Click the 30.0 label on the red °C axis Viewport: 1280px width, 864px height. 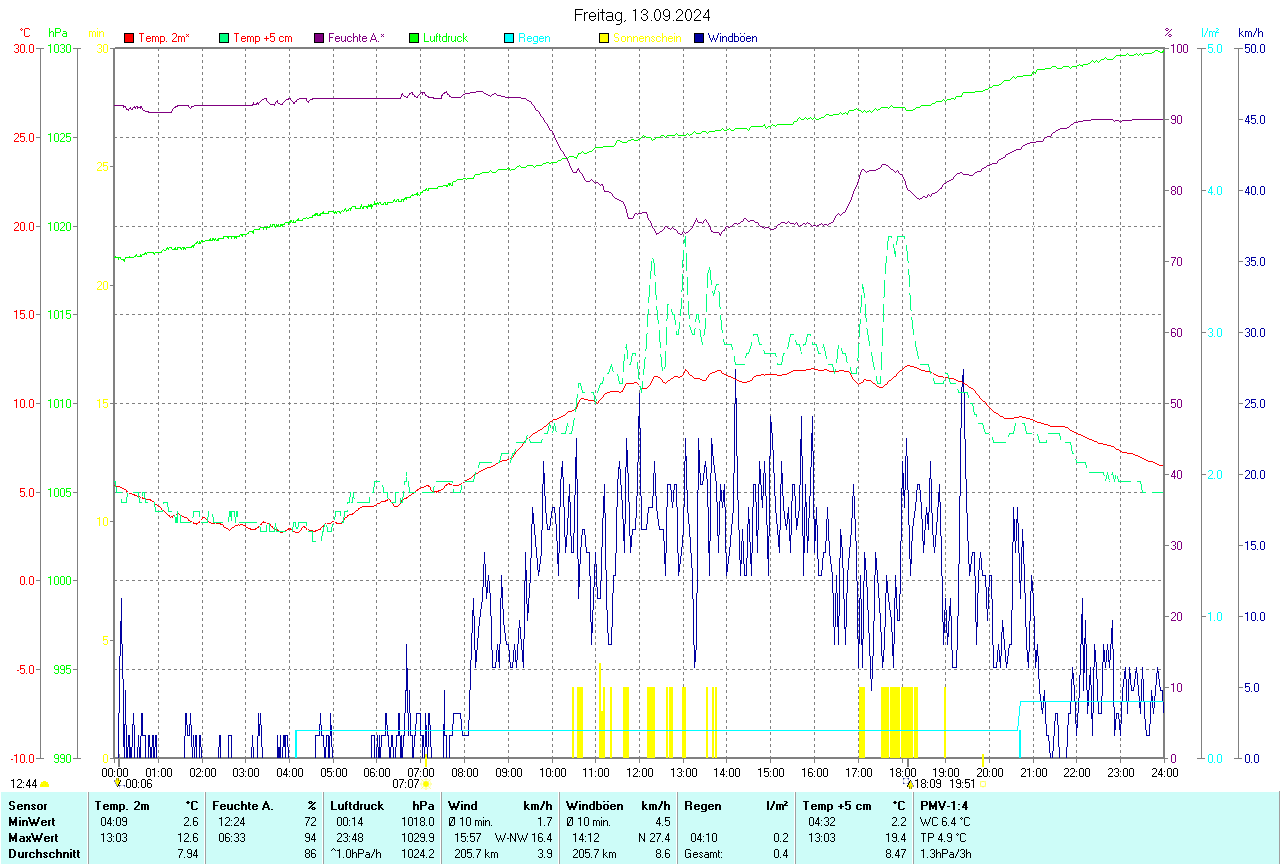(24, 48)
